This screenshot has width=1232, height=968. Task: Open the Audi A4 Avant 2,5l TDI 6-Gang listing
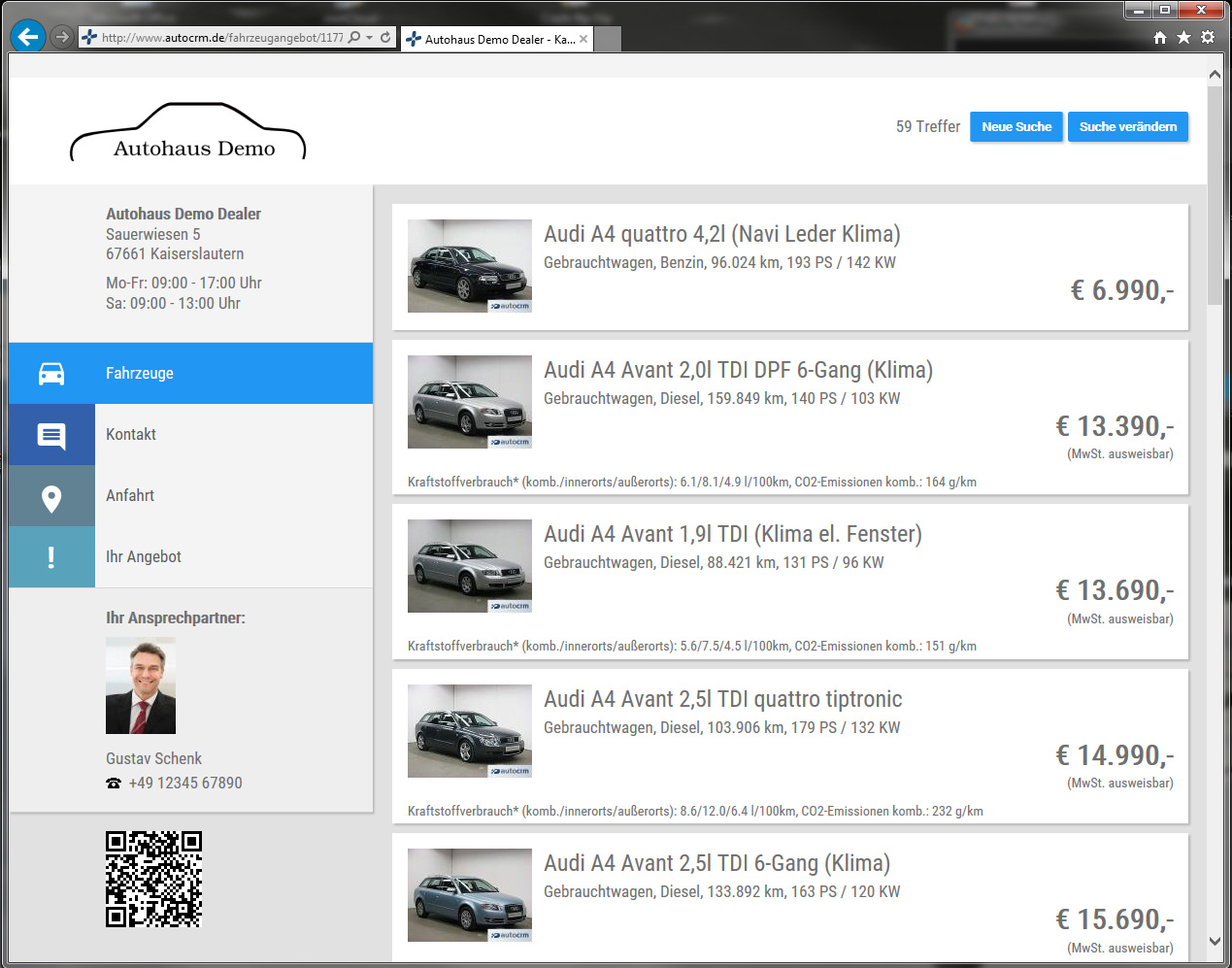click(x=716, y=863)
